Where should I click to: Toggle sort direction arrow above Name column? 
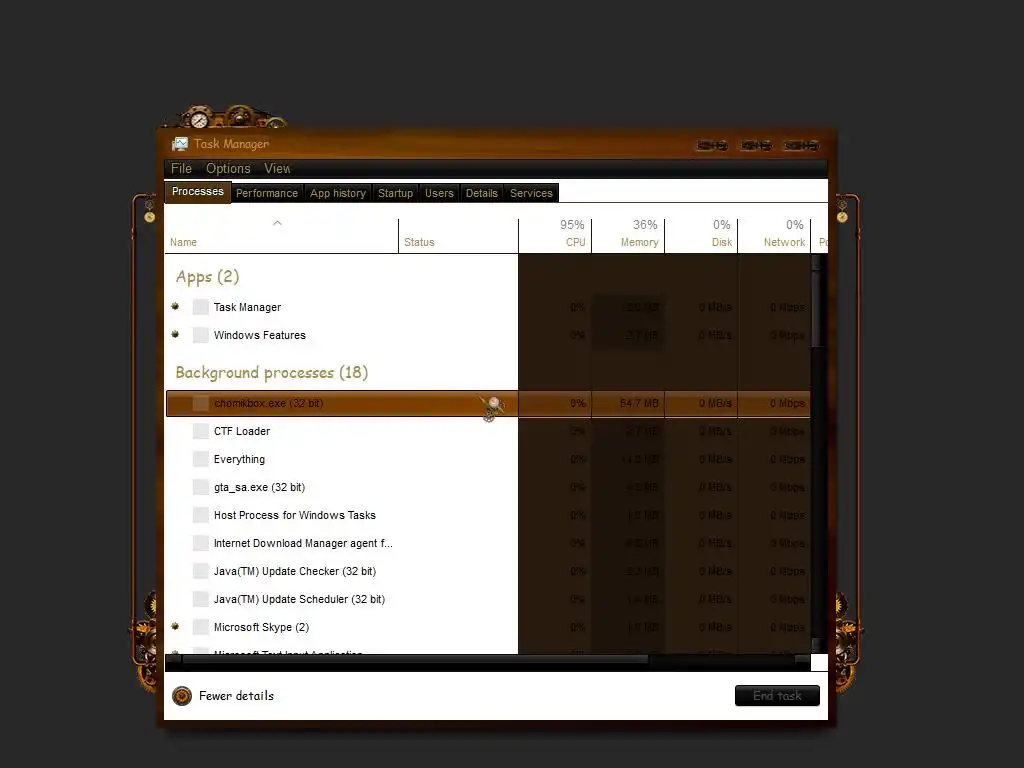click(x=278, y=223)
